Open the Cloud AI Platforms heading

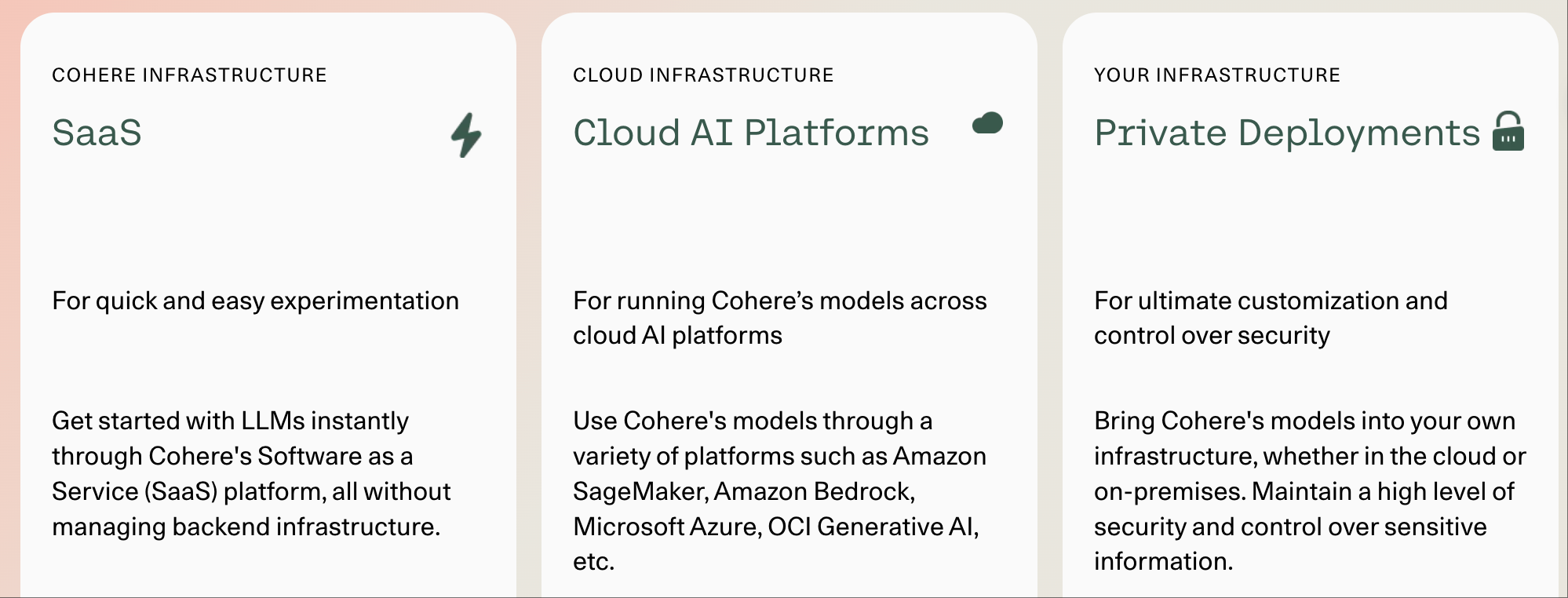(x=750, y=133)
